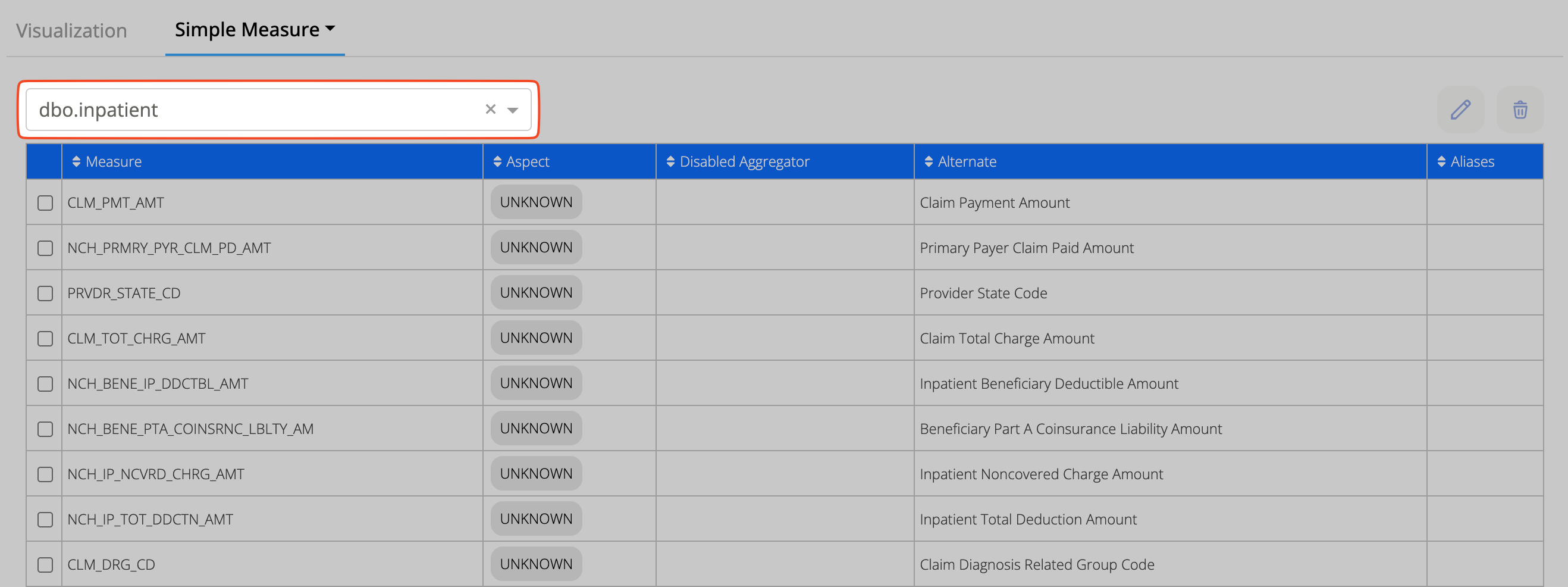The width and height of the screenshot is (1568, 587).
Task: Open the dbo.inpatient dropdown arrow
Action: 513,110
